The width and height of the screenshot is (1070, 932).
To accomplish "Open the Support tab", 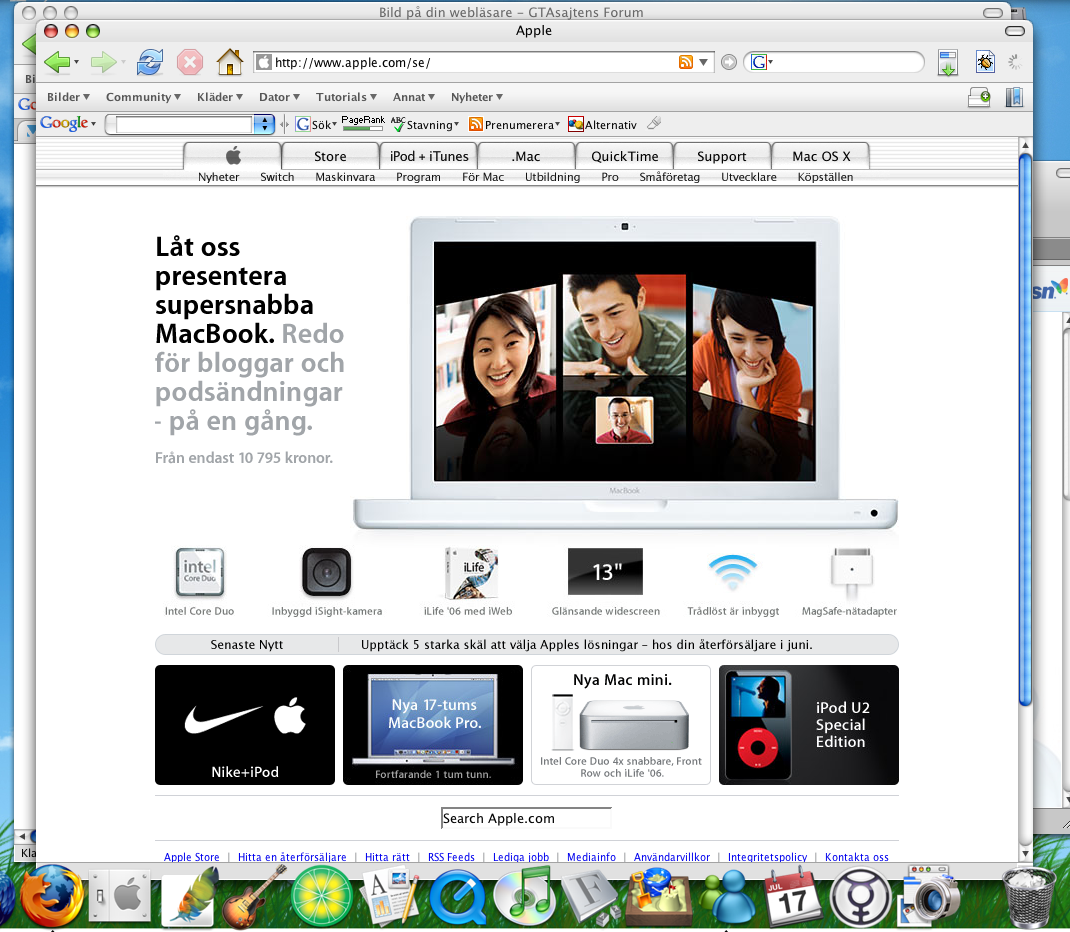I will click(722, 156).
